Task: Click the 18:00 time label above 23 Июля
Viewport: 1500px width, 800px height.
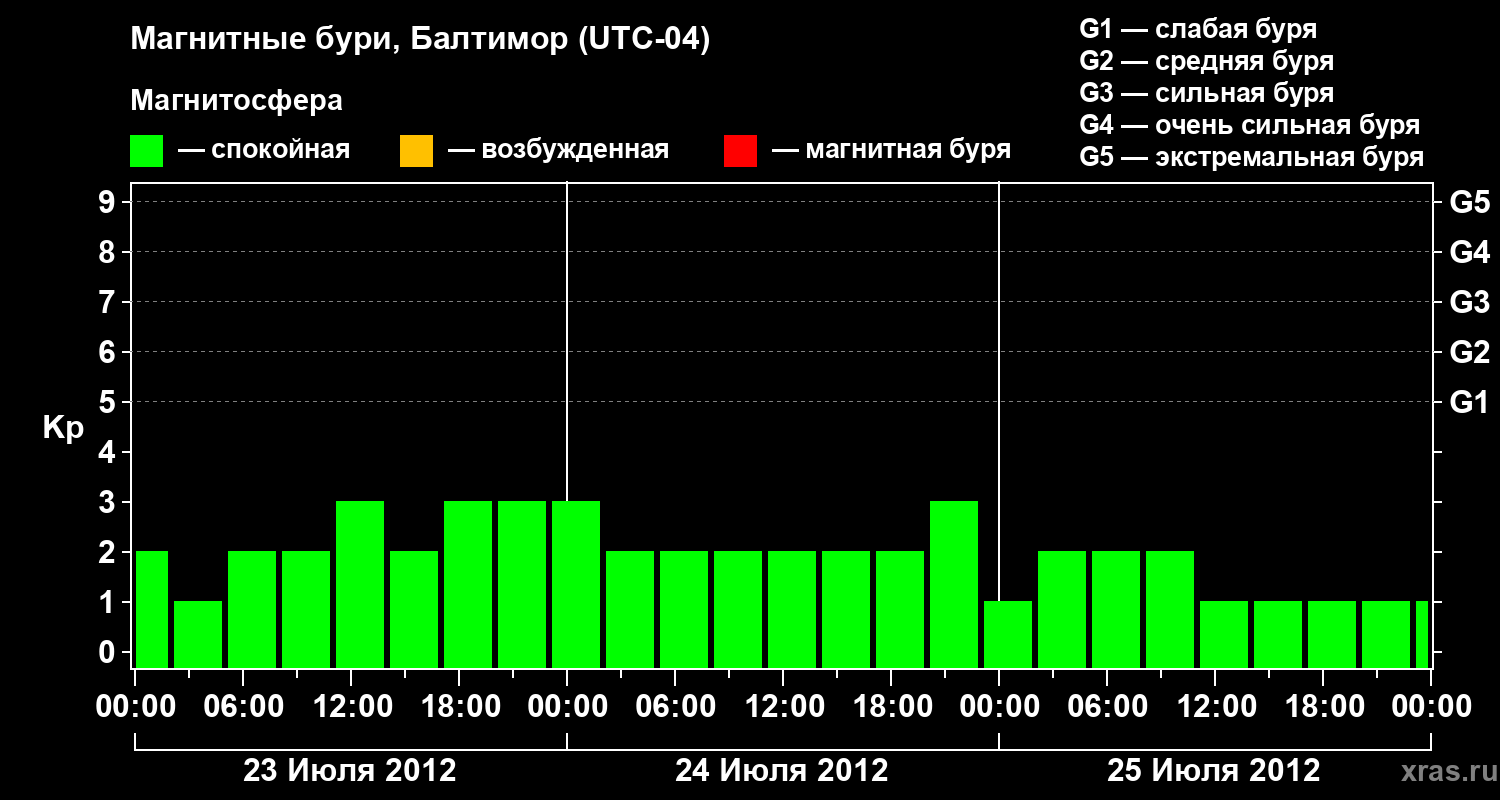Action: click(459, 707)
